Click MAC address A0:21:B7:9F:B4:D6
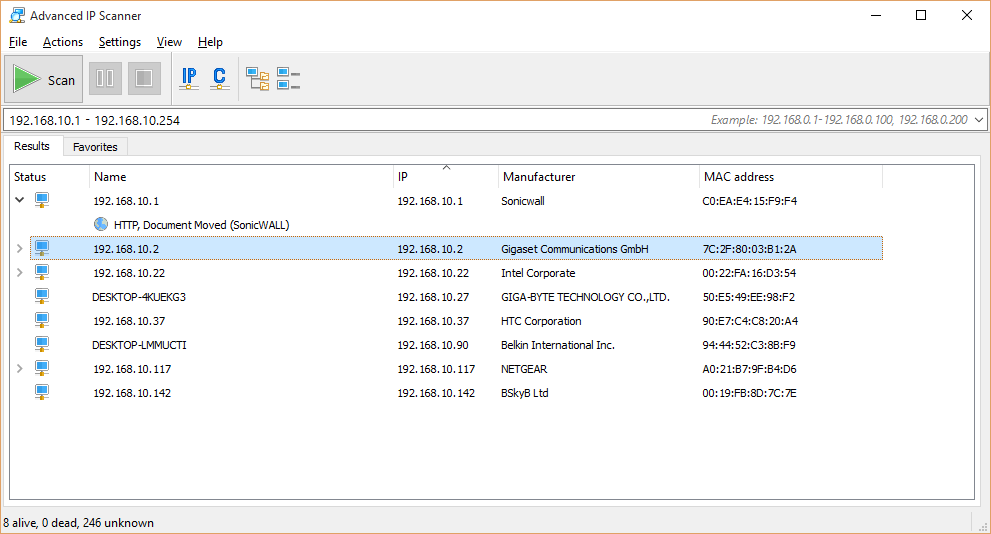 point(749,369)
